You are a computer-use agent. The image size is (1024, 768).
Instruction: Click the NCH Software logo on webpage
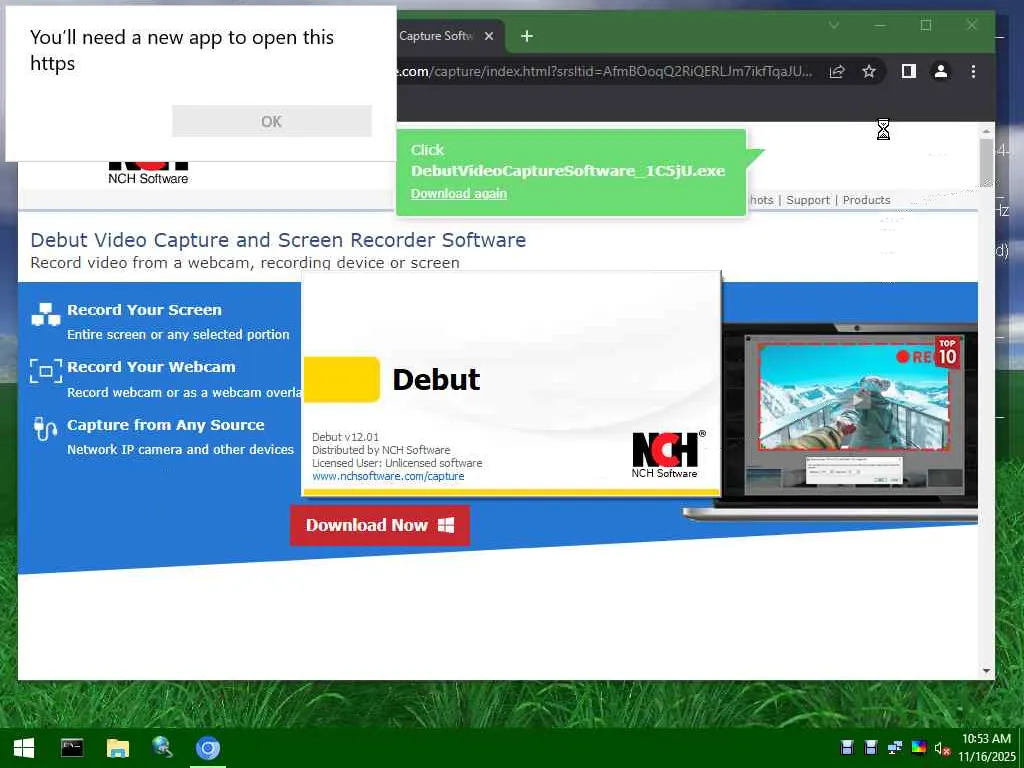click(148, 172)
